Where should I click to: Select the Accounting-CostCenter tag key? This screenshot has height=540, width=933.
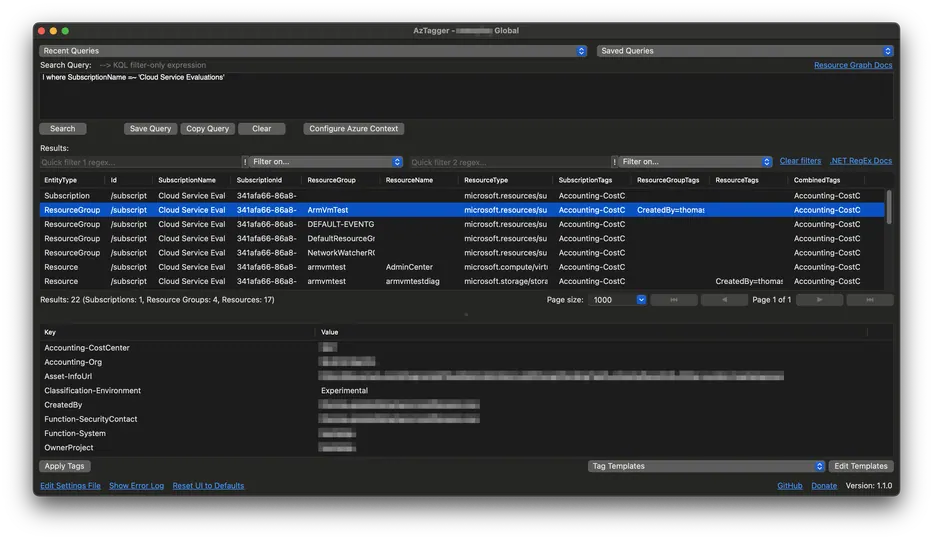pos(87,348)
